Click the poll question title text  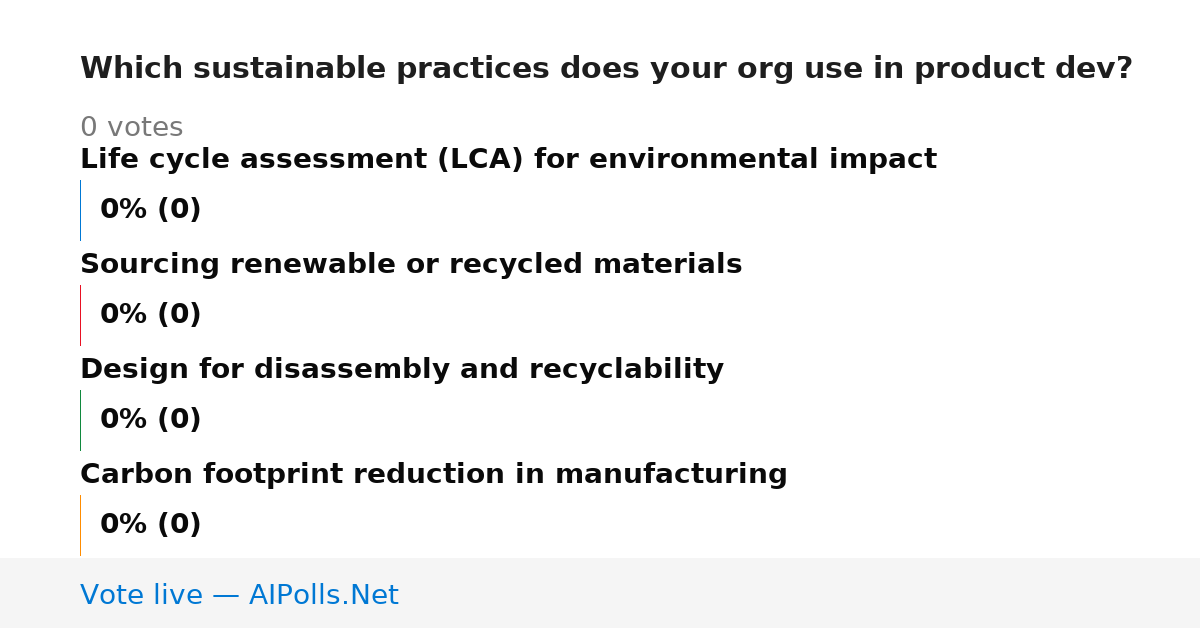click(x=606, y=69)
